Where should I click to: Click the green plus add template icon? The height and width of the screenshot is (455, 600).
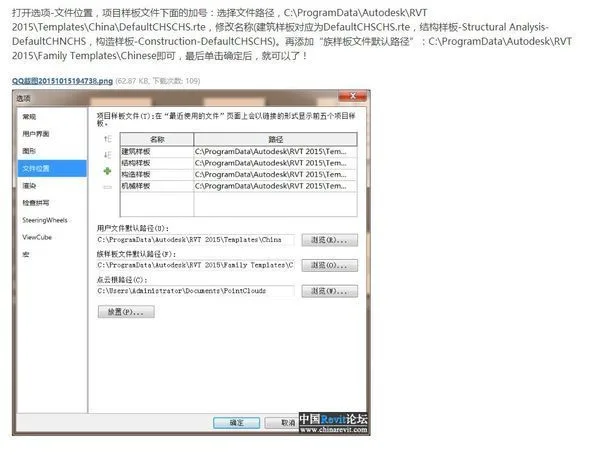click(x=108, y=171)
